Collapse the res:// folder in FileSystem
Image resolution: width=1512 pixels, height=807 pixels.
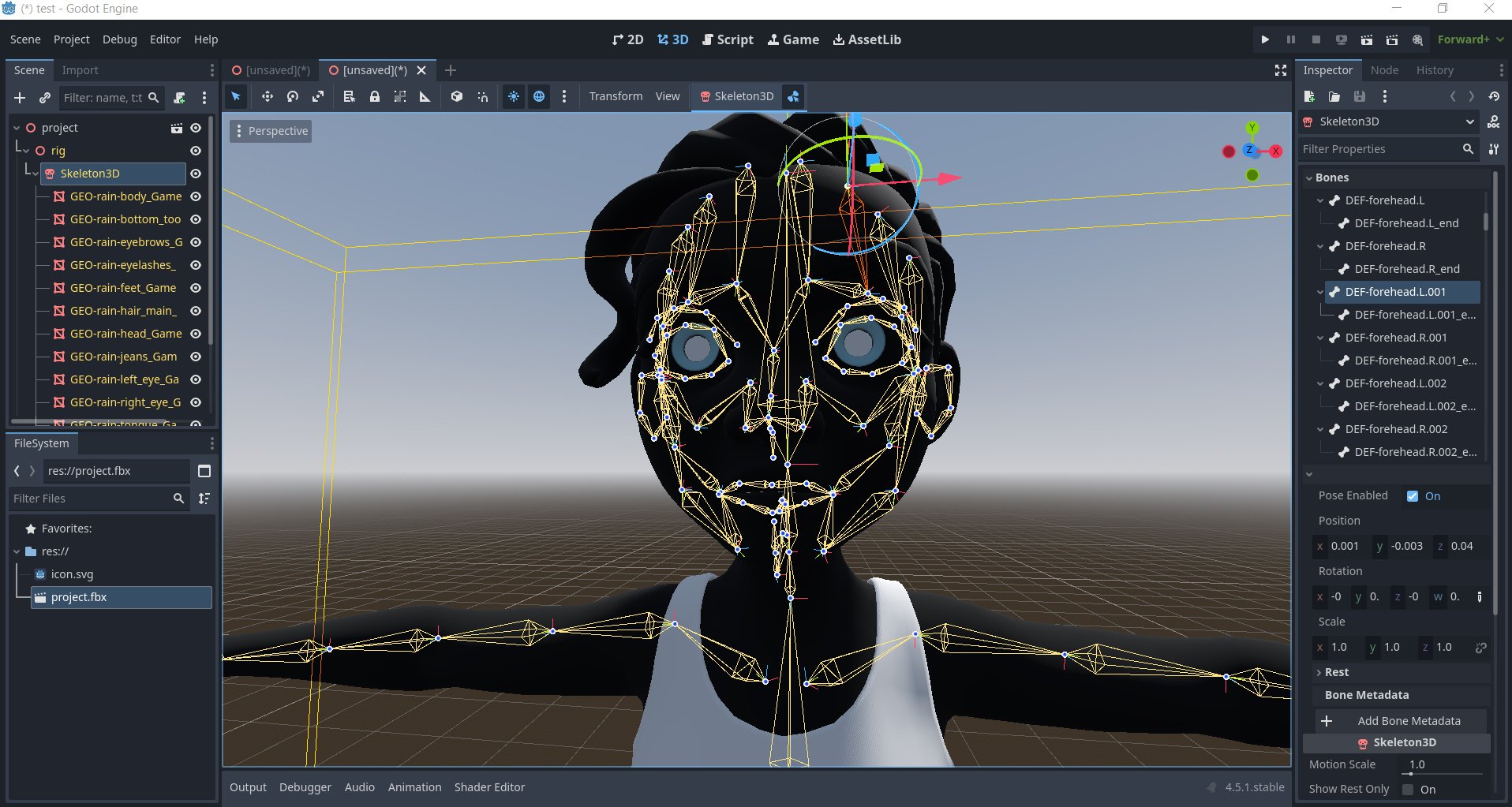[17, 551]
